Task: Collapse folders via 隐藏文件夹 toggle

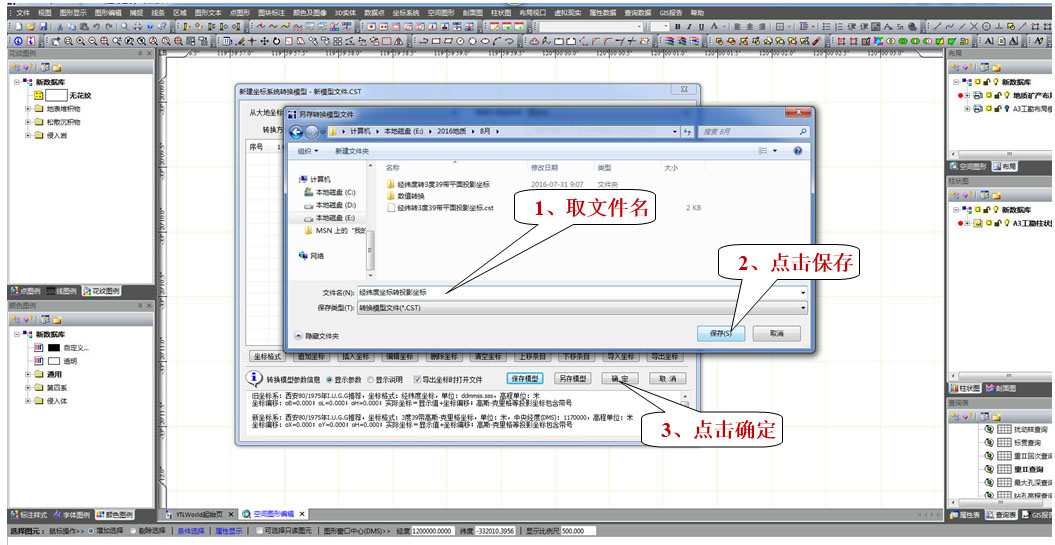Action: pos(320,336)
